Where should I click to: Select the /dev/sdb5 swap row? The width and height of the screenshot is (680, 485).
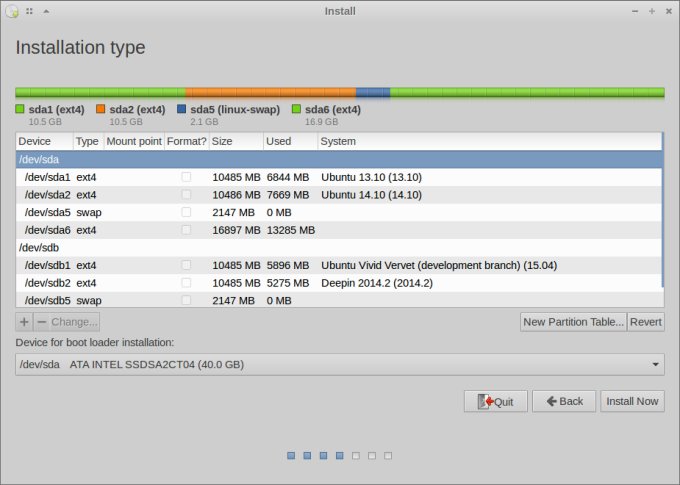point(339,300)
